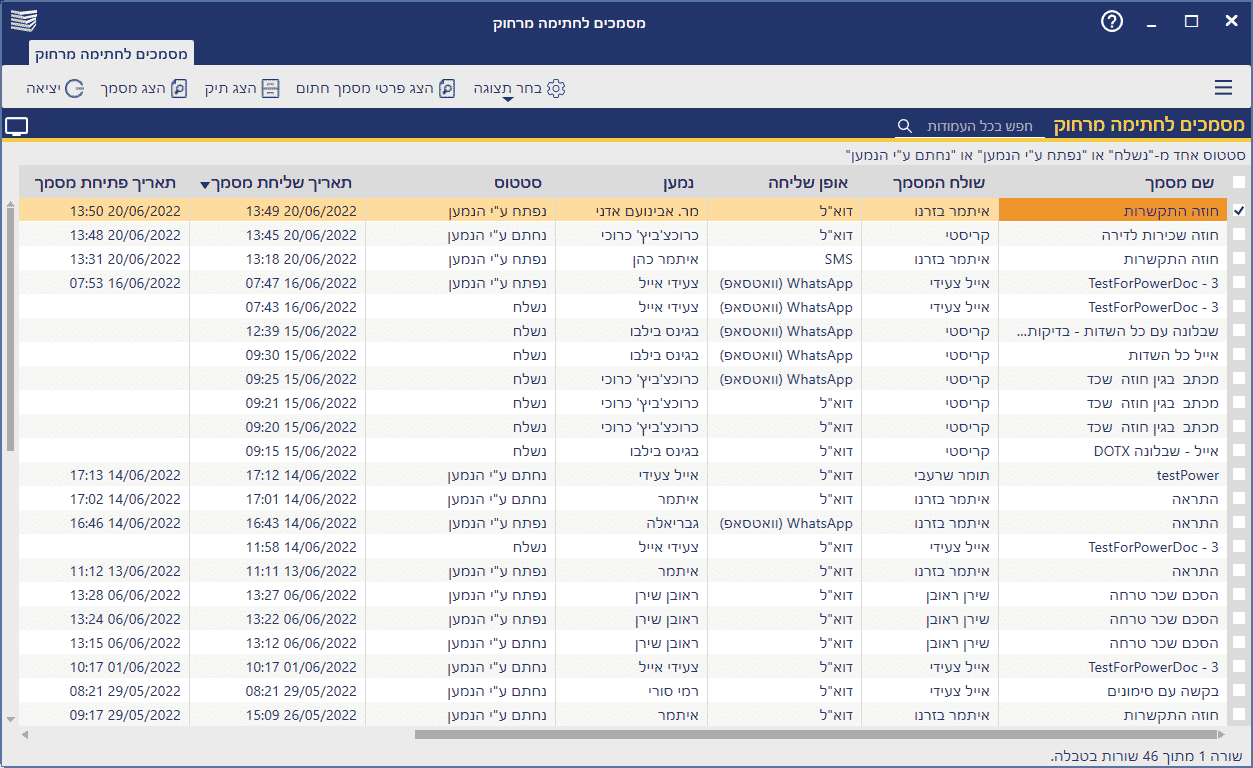
Task: Click the search-all-columns input field
Action: point(968,126)
